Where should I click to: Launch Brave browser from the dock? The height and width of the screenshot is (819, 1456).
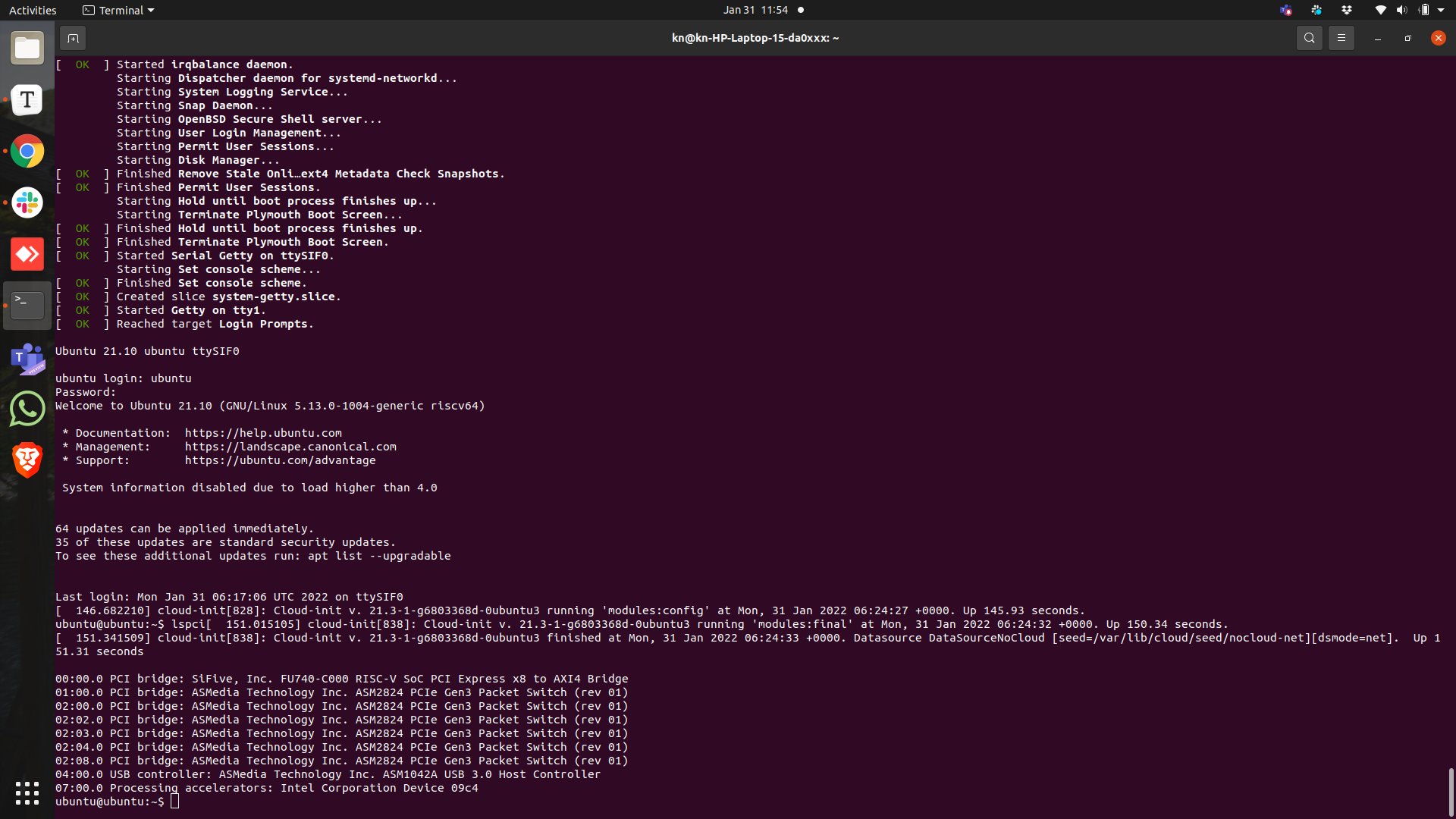click(x=27, y=460)
